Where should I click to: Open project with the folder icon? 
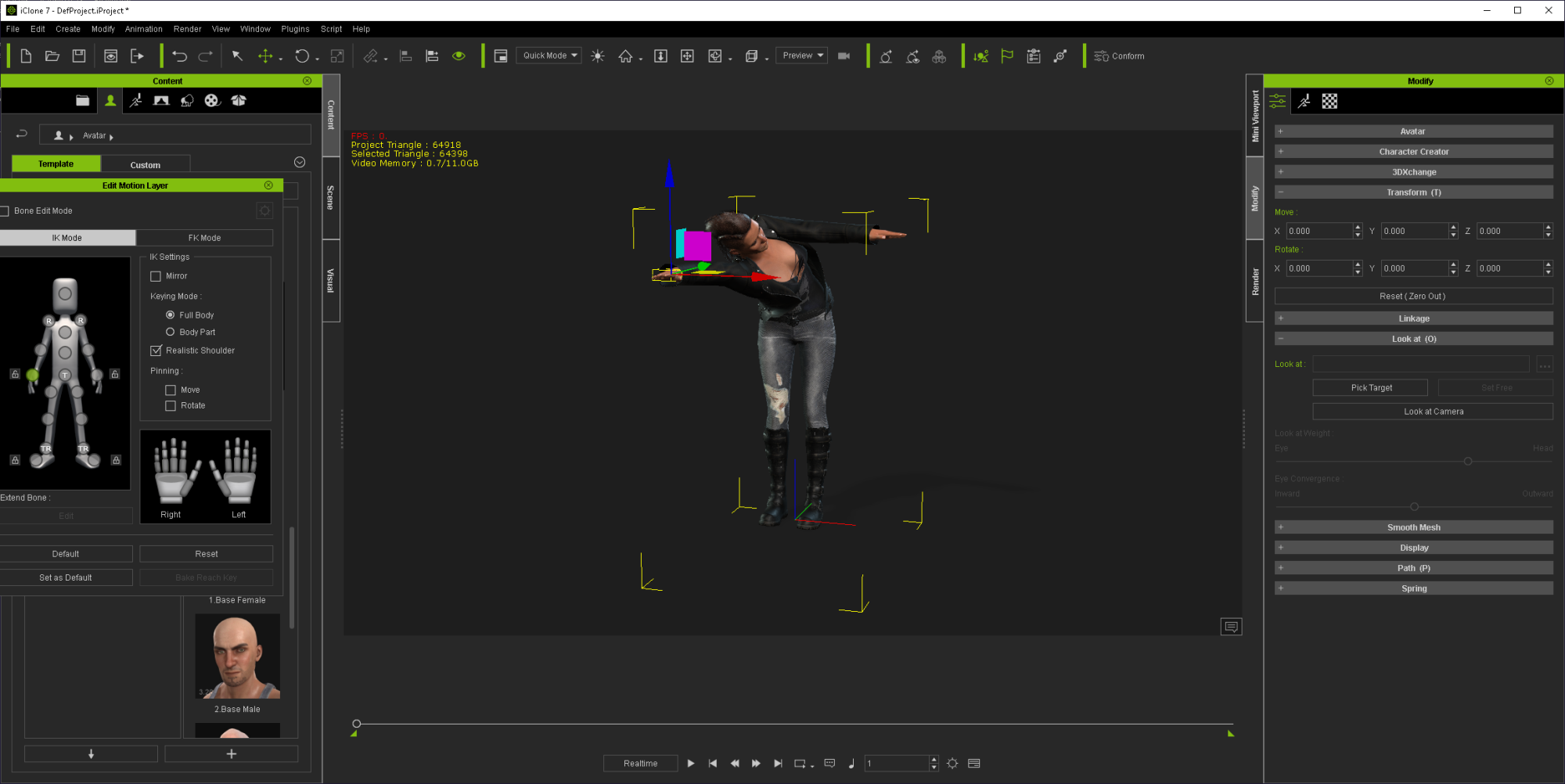tap(52, 56)
